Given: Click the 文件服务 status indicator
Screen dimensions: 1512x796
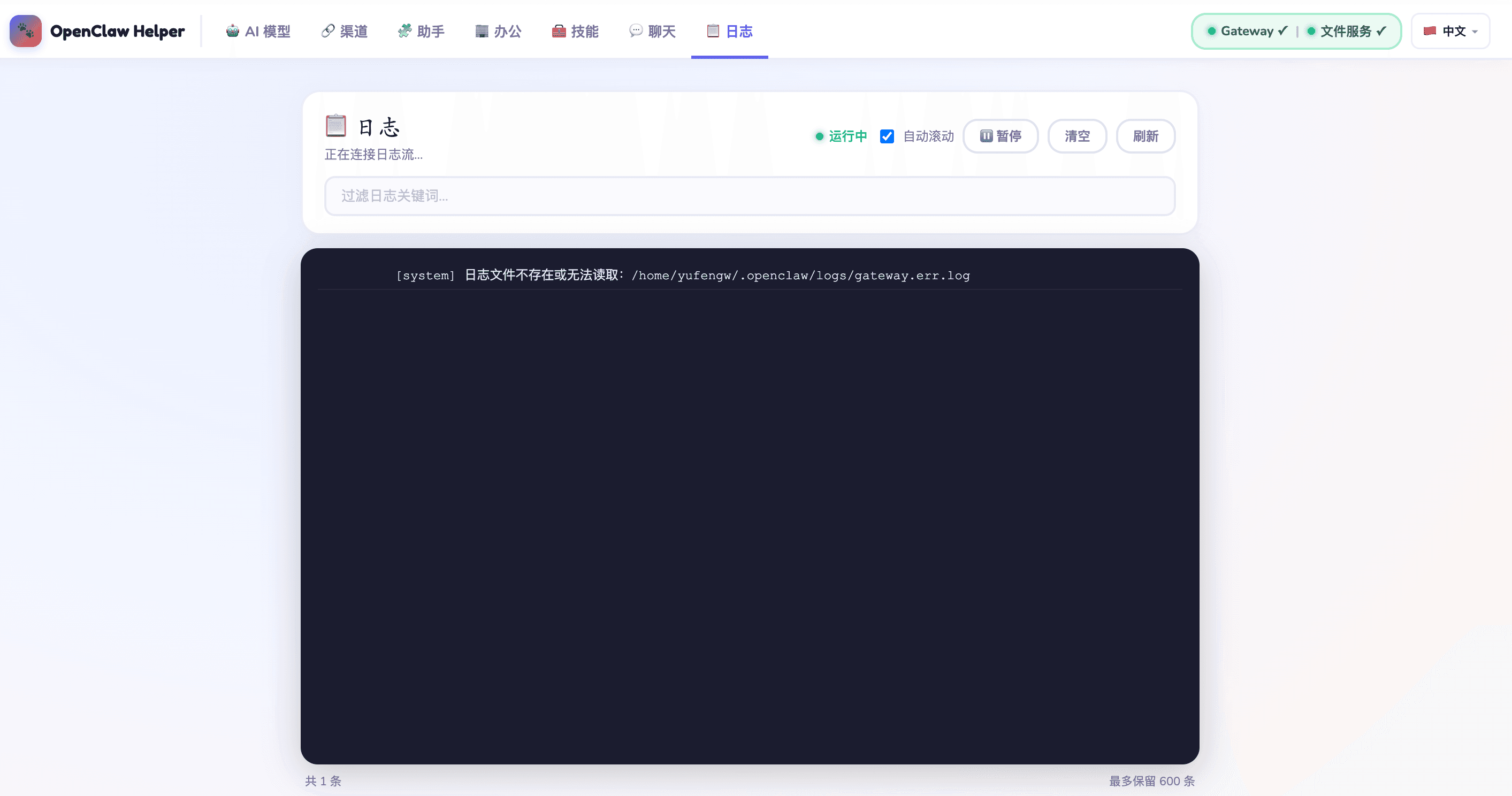Looking at the screenshot, I should coord(1346,31).
